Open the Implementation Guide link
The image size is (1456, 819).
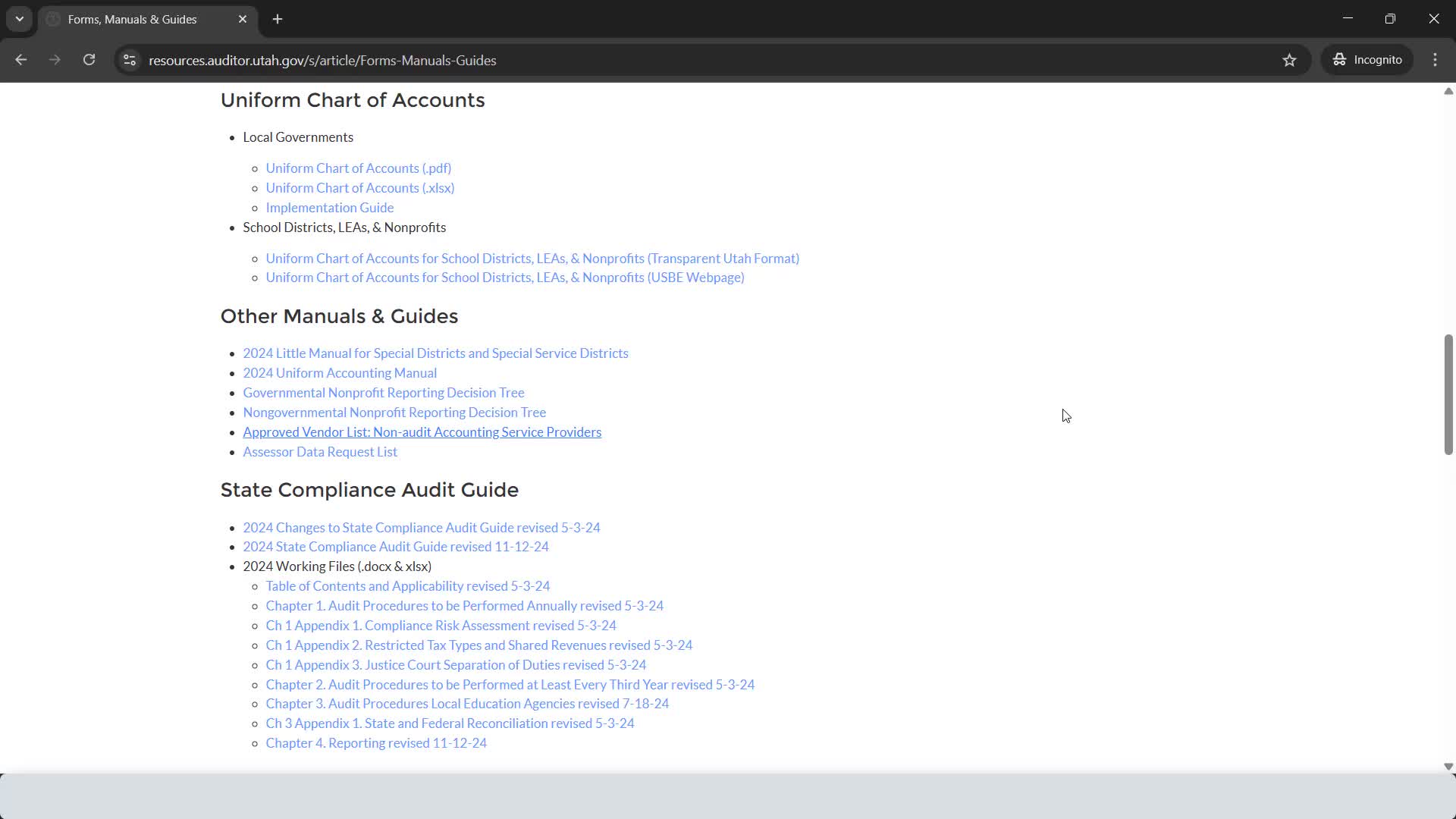click(x=329, y=207)
